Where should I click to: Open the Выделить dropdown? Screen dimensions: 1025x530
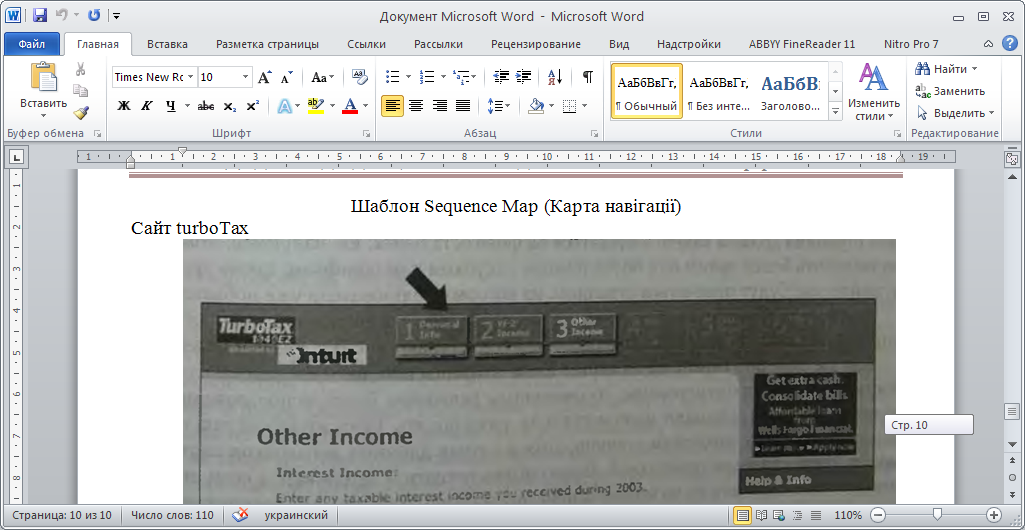coord(955,113)
